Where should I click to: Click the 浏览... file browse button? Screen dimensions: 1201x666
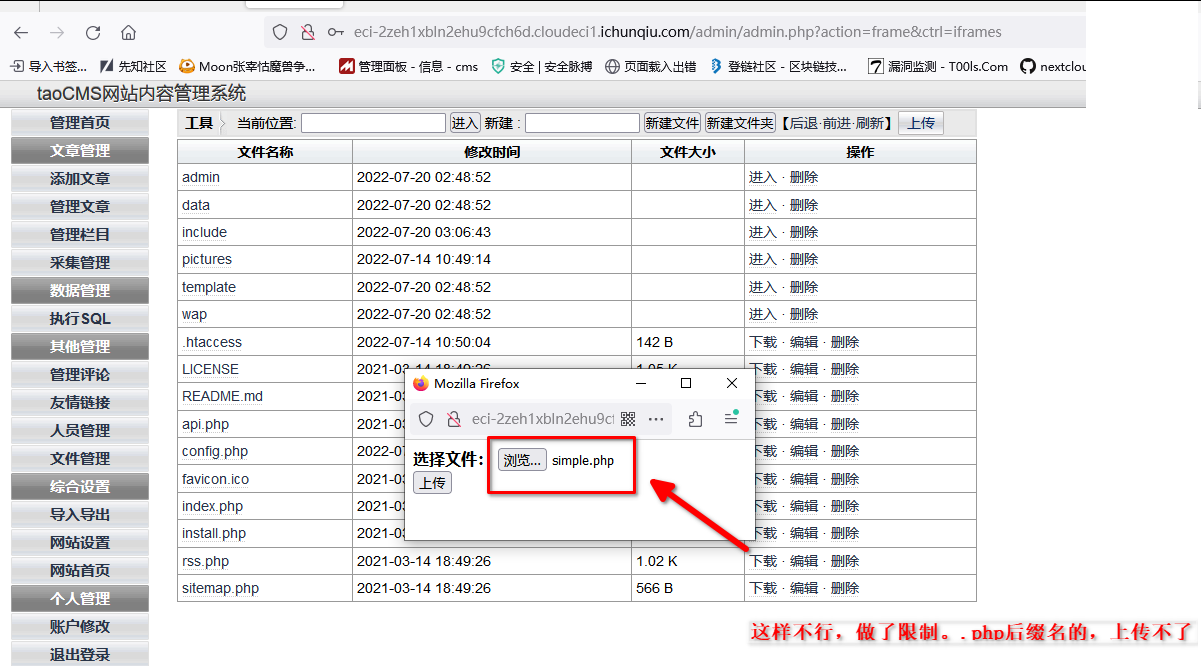click(x=522, y=461)
